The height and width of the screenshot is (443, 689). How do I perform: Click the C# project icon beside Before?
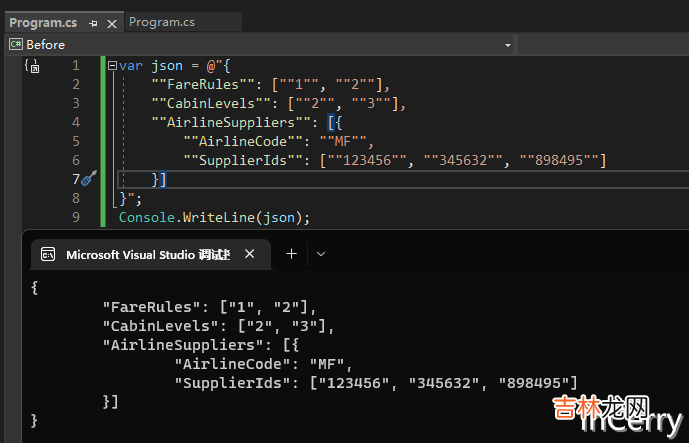click(x=15, y=44)
